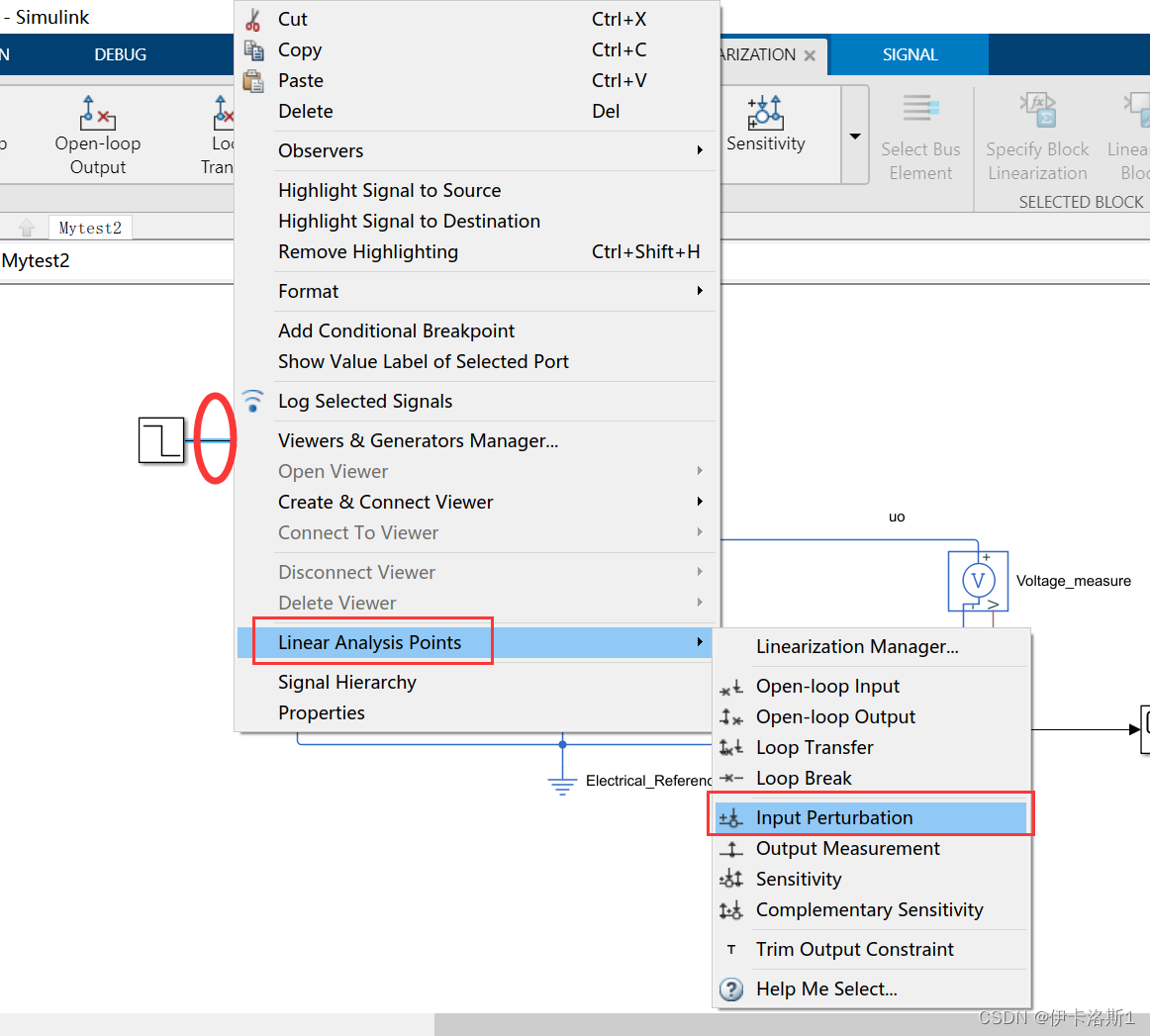This screenshot has width=1150, height=1036.
Task: Click the Mytest2 breadcrumb text
Action: click(x=36, y=261)
